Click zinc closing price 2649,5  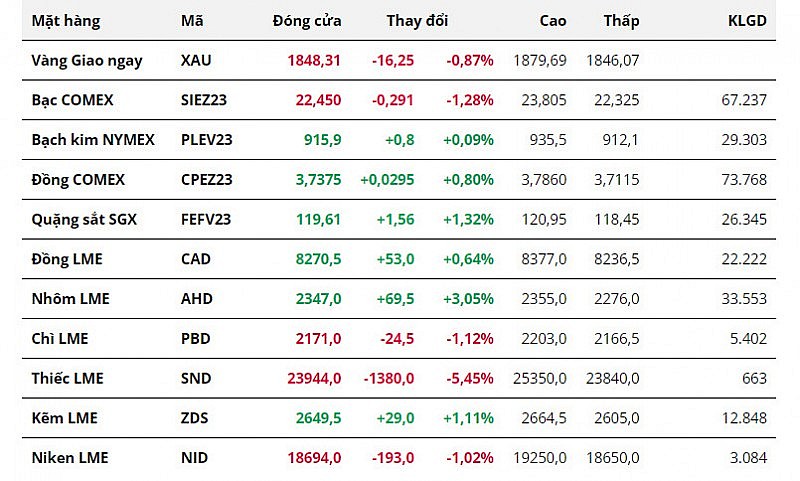coord(318,418)
